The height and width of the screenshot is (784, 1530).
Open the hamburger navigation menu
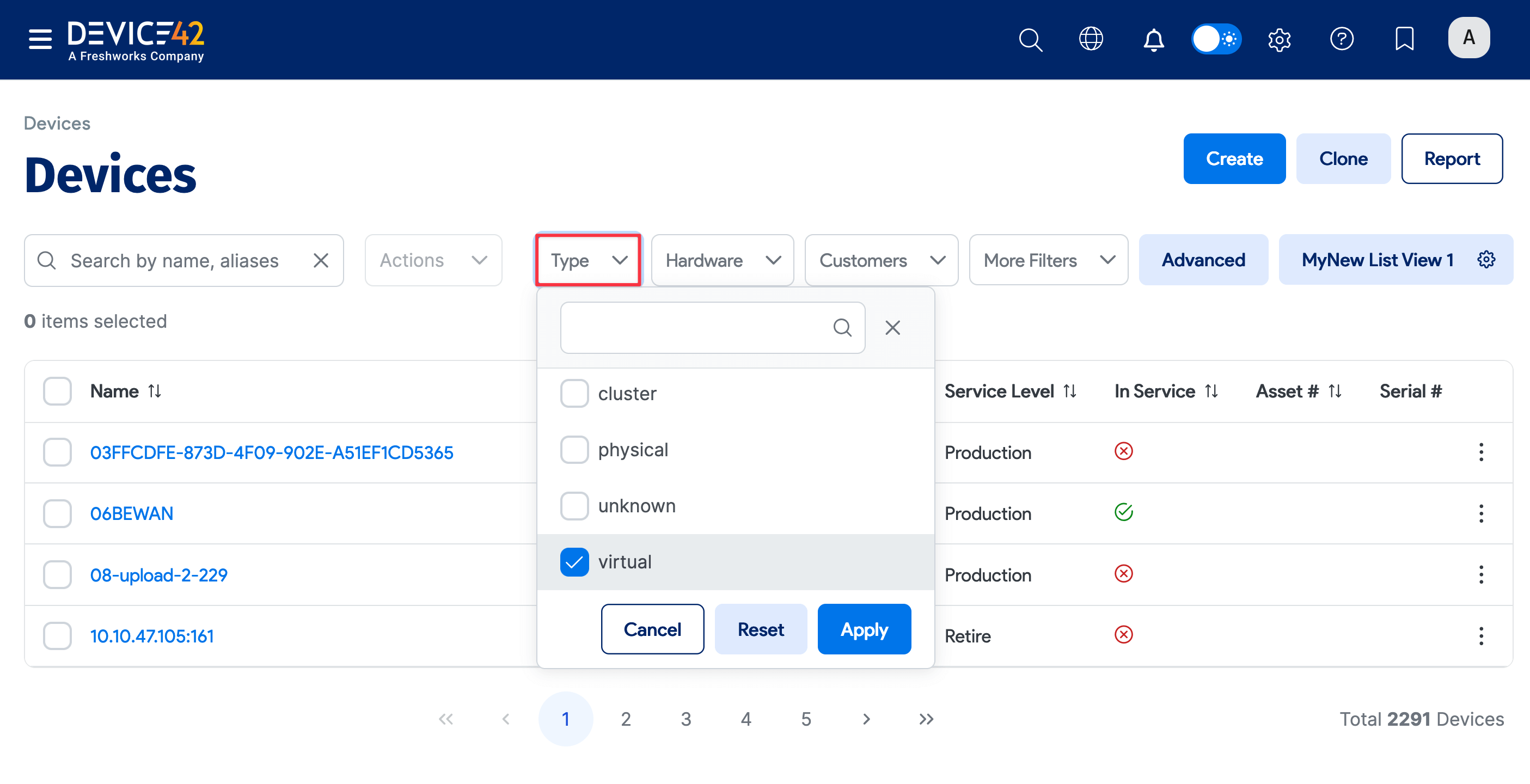pyautogui.click(x=40, y=39)
